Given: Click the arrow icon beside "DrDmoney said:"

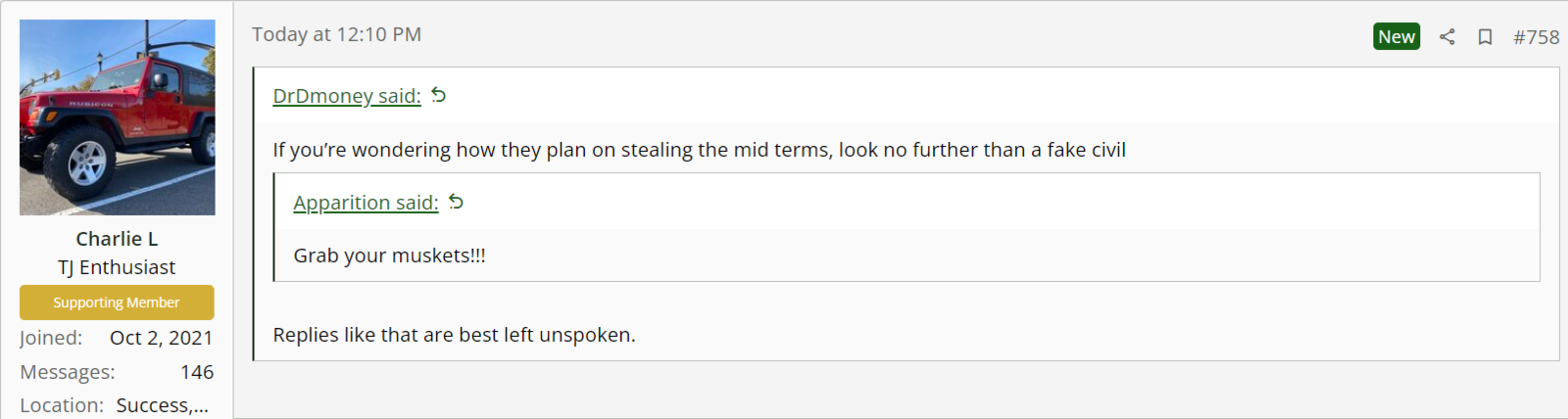Looking at the screenshot, I should (439, 95).
